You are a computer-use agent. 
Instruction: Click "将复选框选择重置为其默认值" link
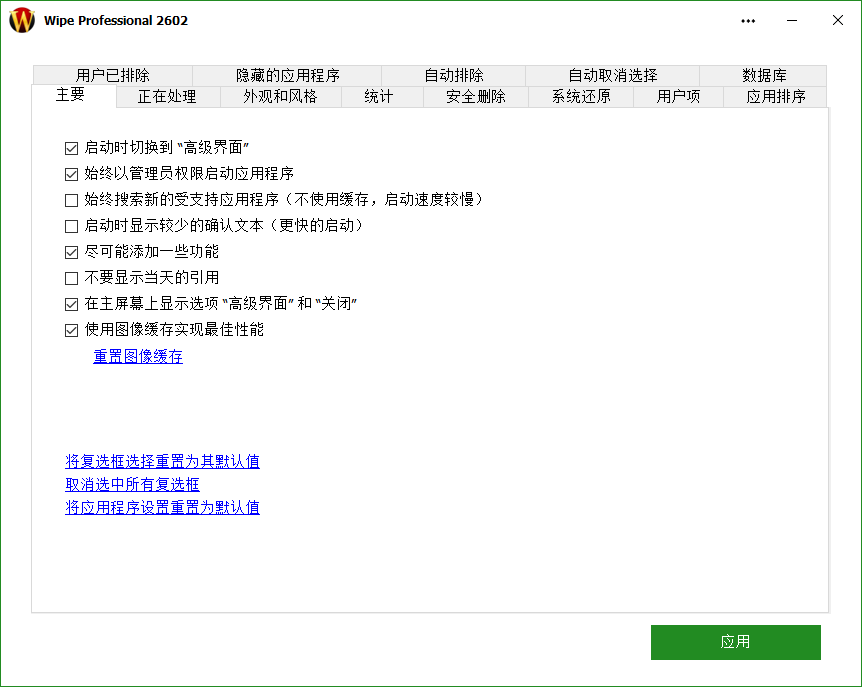coord(162,461)
